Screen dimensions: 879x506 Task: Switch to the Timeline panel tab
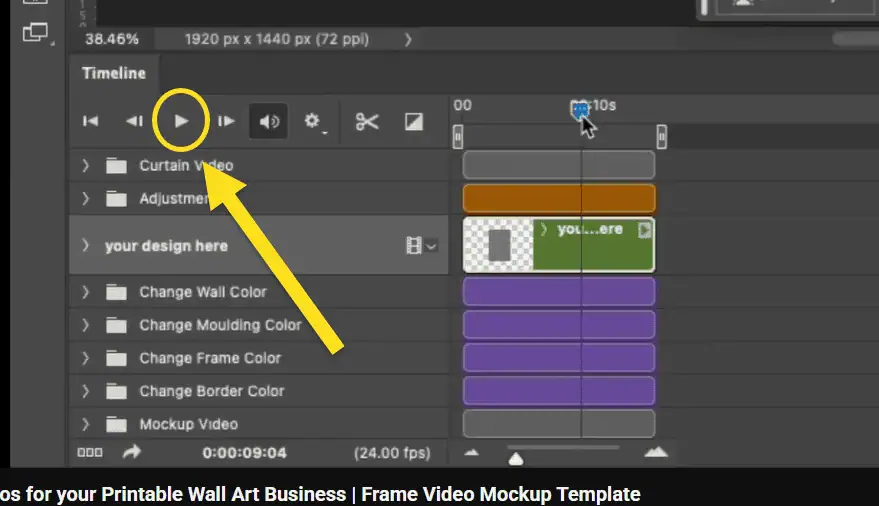(x=113, y=73)
